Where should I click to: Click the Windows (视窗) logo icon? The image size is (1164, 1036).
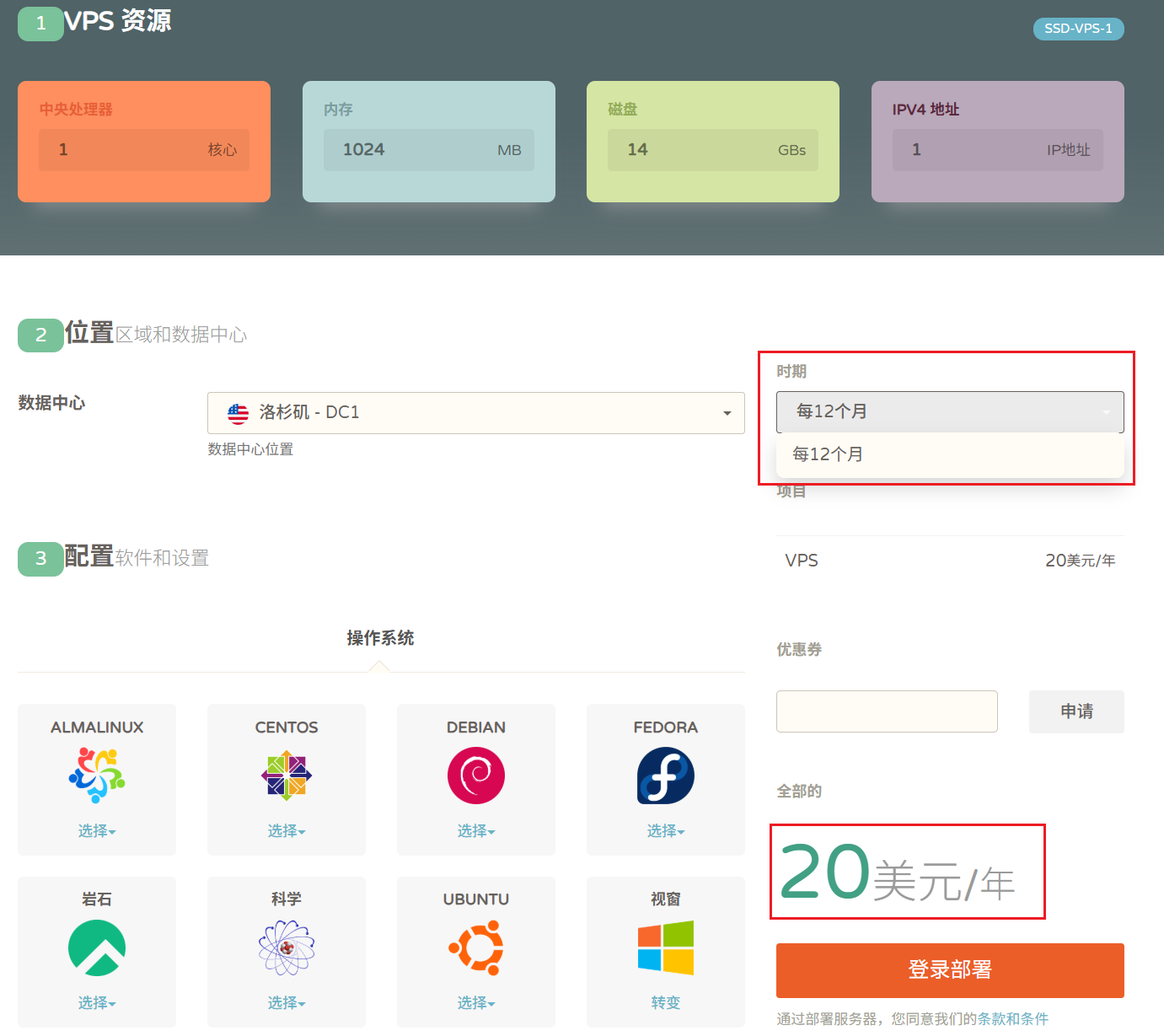pyautogui.click(x=666, y=947)
